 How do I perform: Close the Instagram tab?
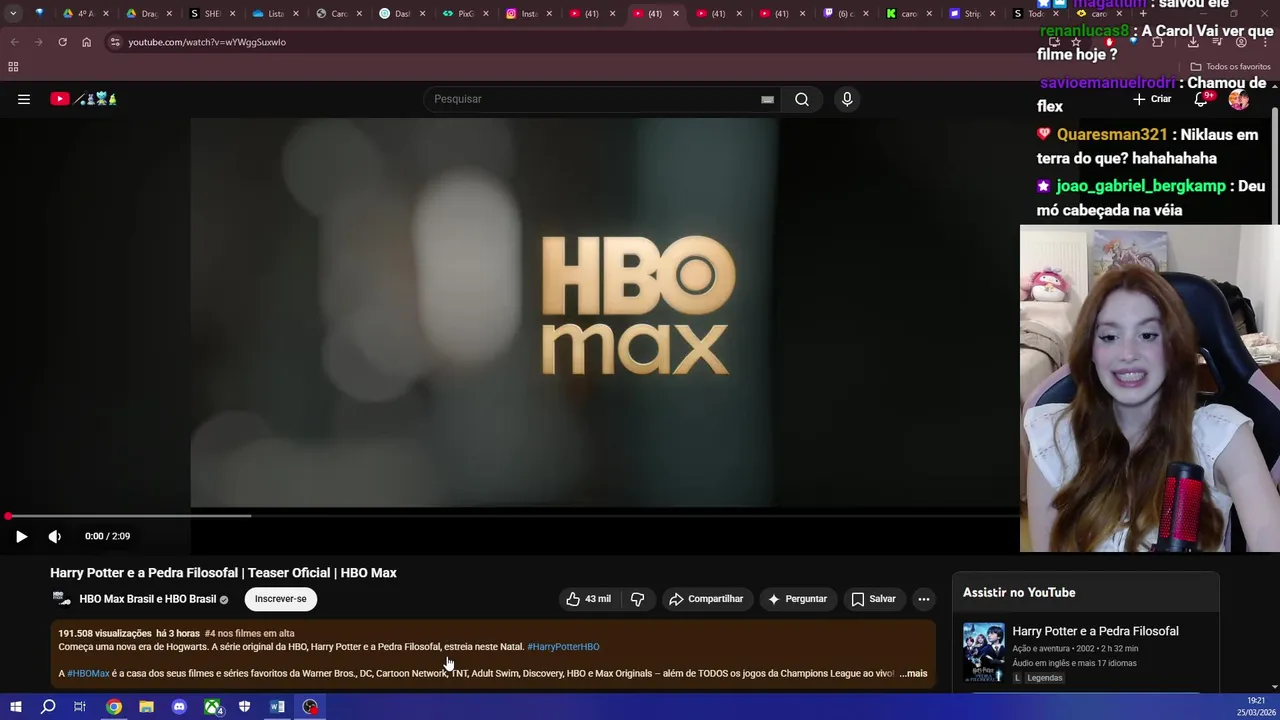pos(549,14)
